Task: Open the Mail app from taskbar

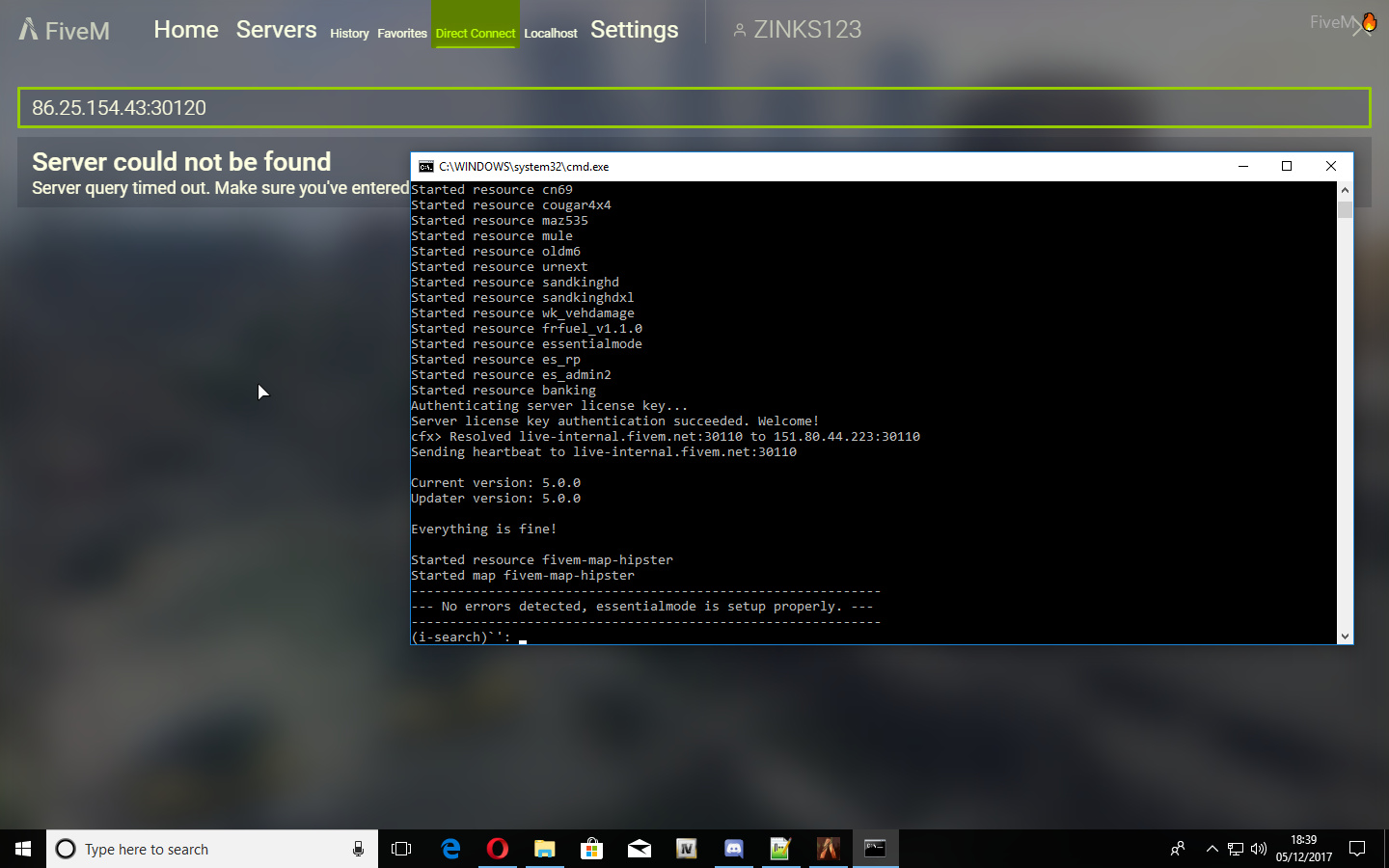Action: pyautogui.click(x=639, y=849)
